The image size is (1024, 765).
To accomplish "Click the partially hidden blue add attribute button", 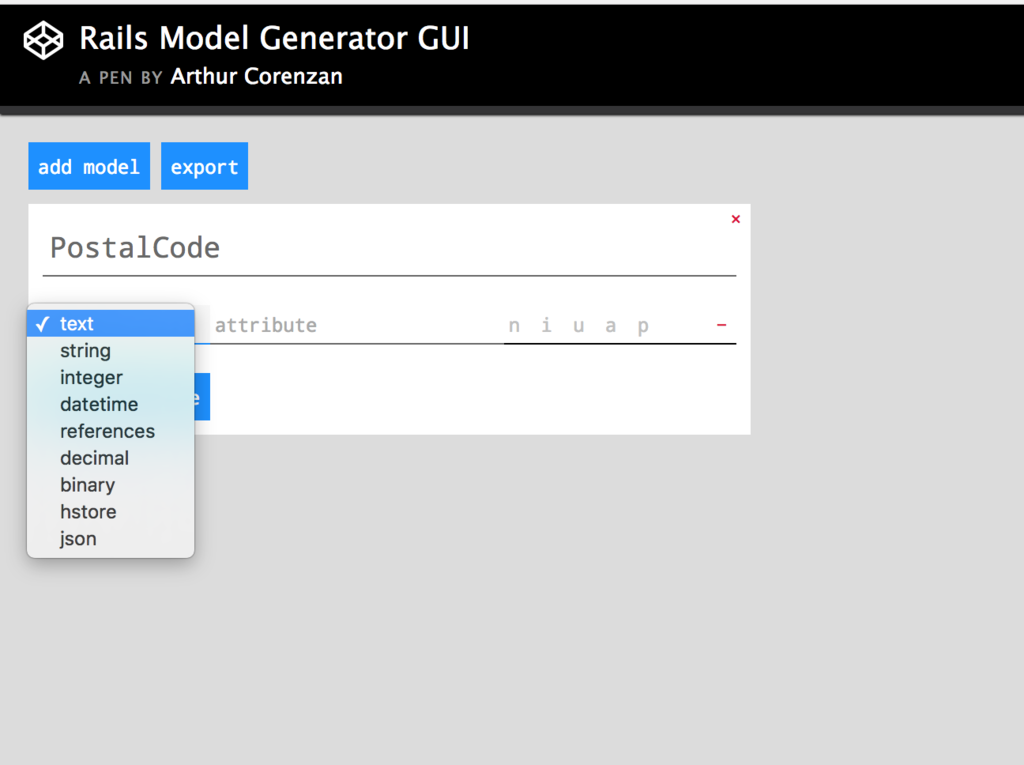I will click(202, 397).
